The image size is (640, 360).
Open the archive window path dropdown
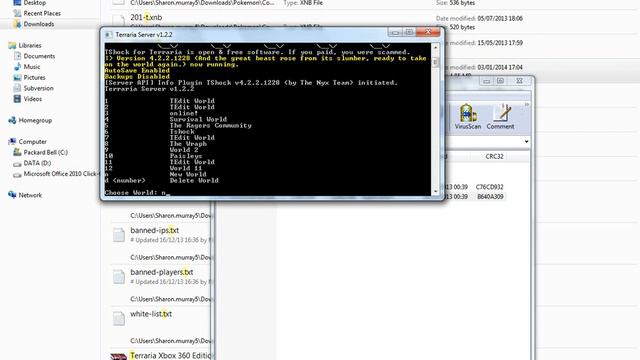pos(527,142)
